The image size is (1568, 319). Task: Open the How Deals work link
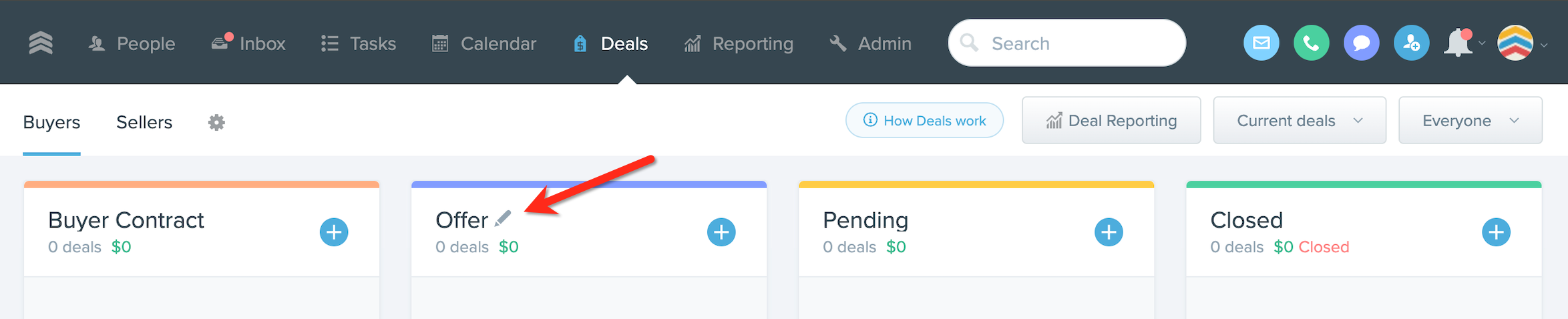924,120
